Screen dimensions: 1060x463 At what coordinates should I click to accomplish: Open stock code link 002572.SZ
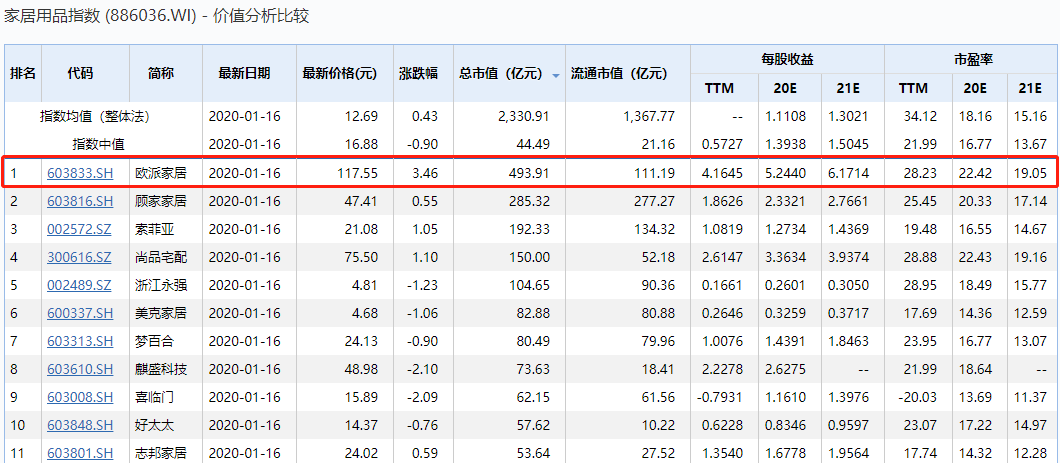click(80, 229)
